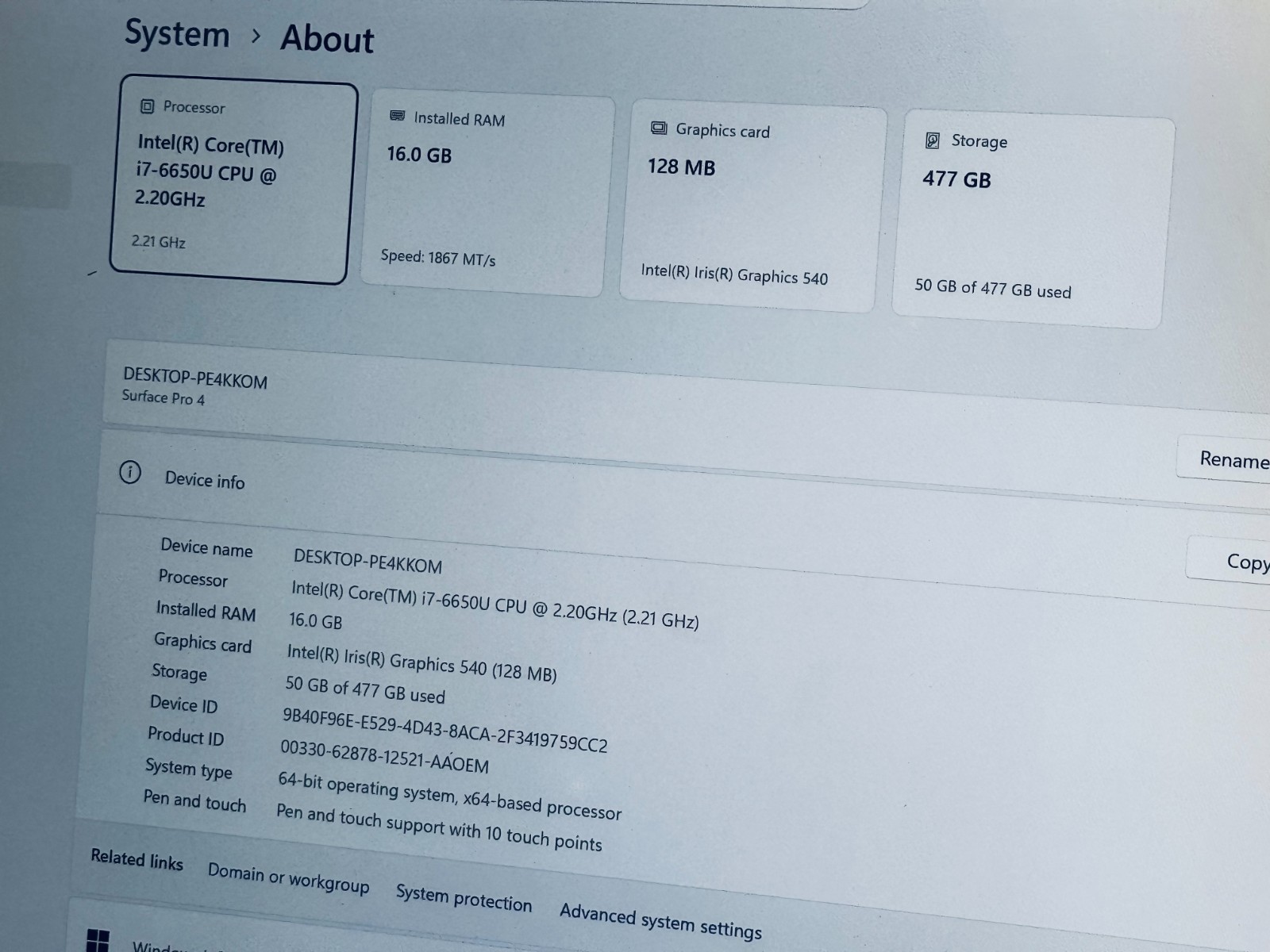The width and height of the screenshot is (1270, 952).
Task: Select the Storage summary card
Action: click(1033, 219)
